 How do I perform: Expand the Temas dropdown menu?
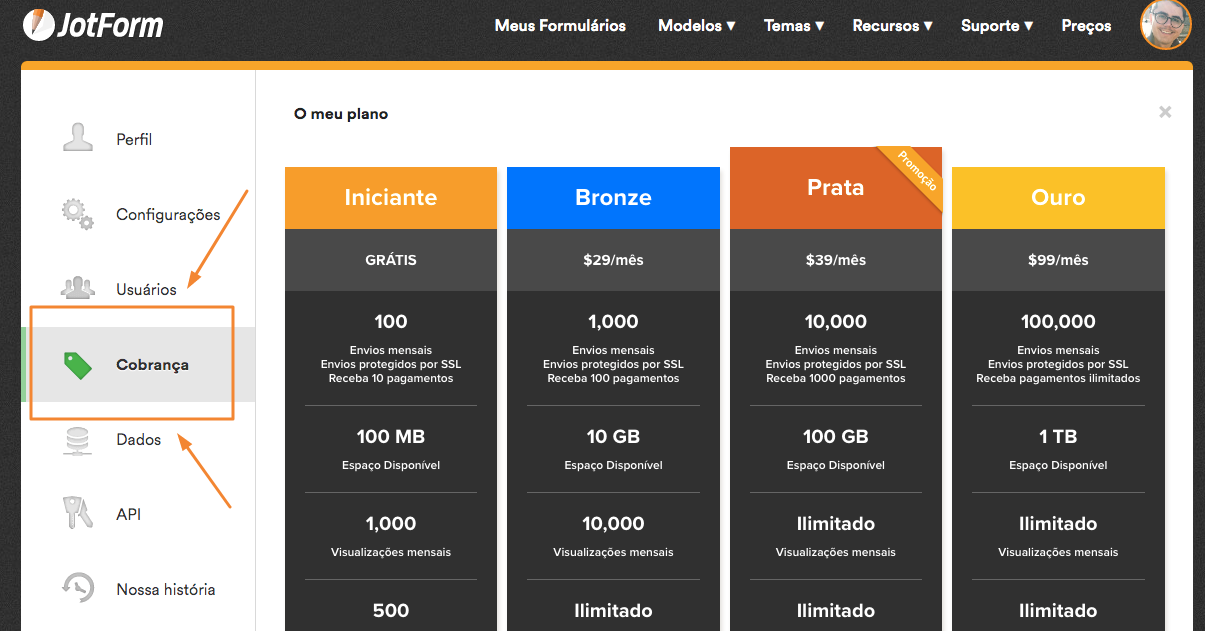794,26
